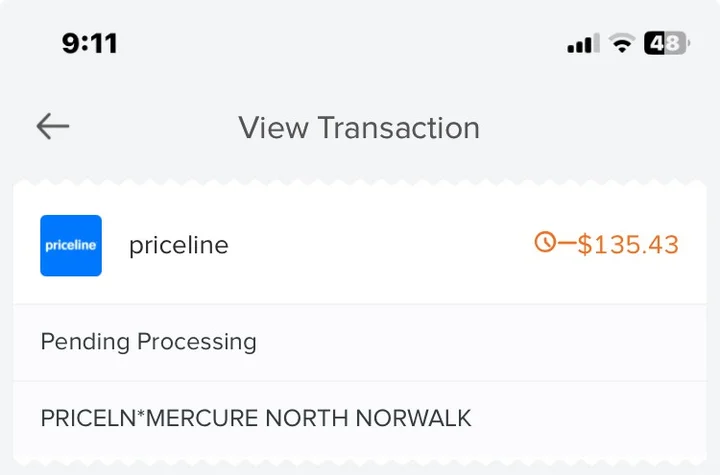Screen dimensions: 720x475
Task: Tap the cellular signal bars icon
Action: click(583, 43)
